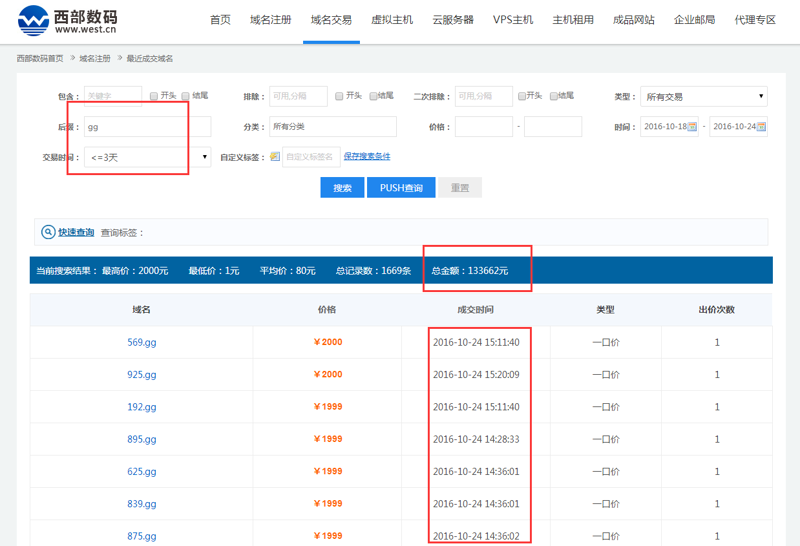Check the 包含 开头 checkbox

pos(154,96)
